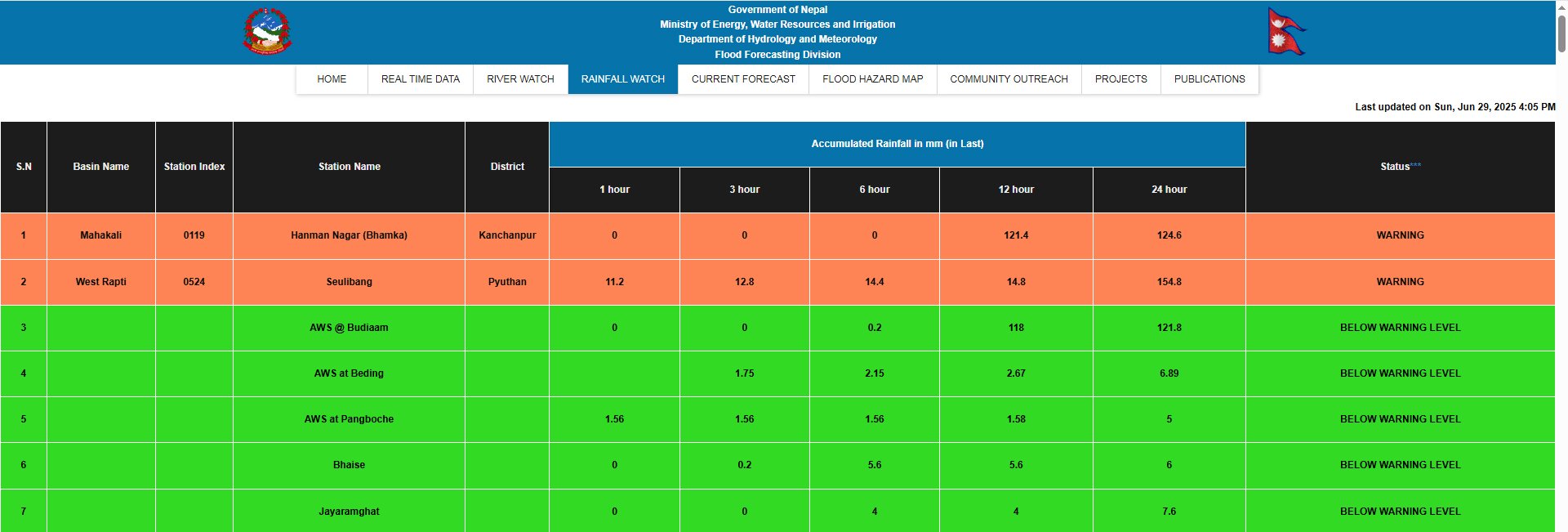Click the 12.8 three-hour value
This screenshot has width=1568, height=532.
(x=745, y=282)
